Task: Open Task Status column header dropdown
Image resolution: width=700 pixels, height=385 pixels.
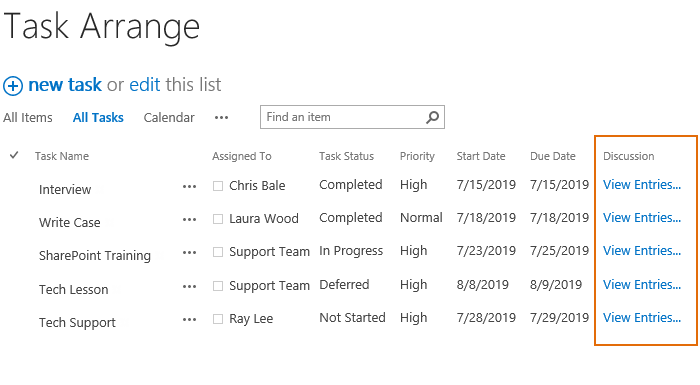Action: 346,156
